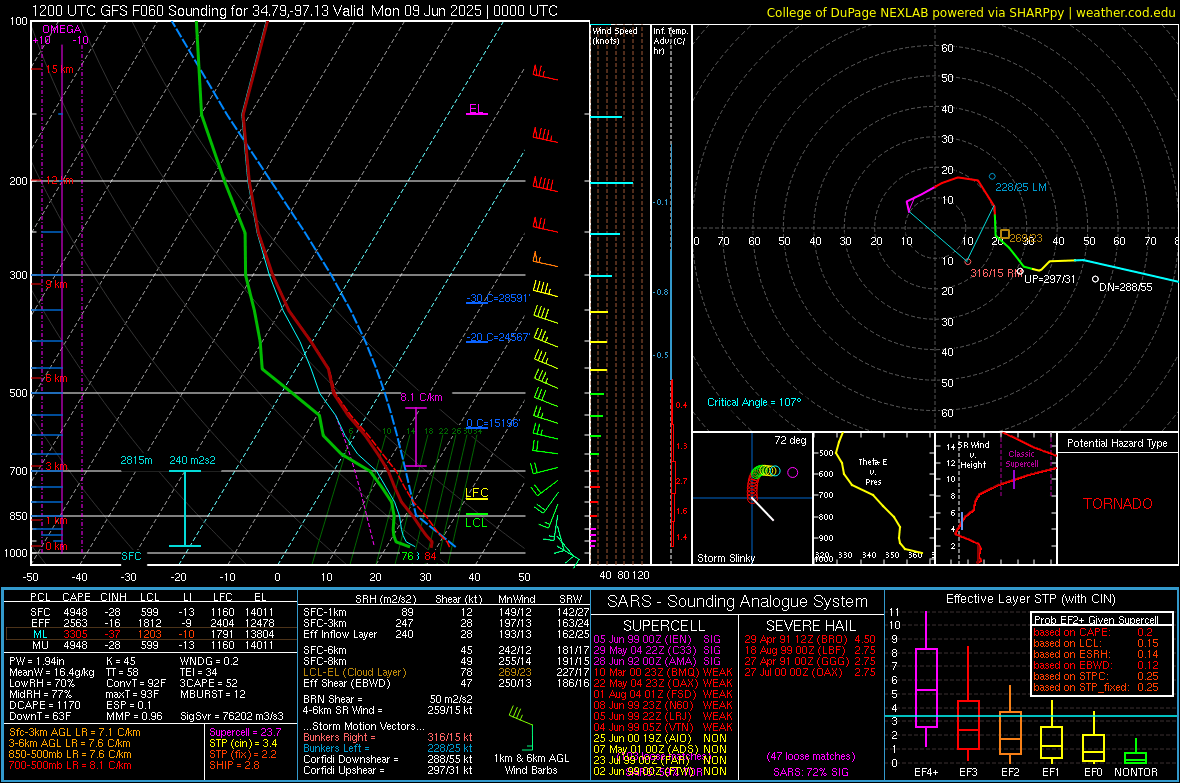Click the cyan SFC label
Viewport: 1180px width, 783px height.
[x=131, y=556]
